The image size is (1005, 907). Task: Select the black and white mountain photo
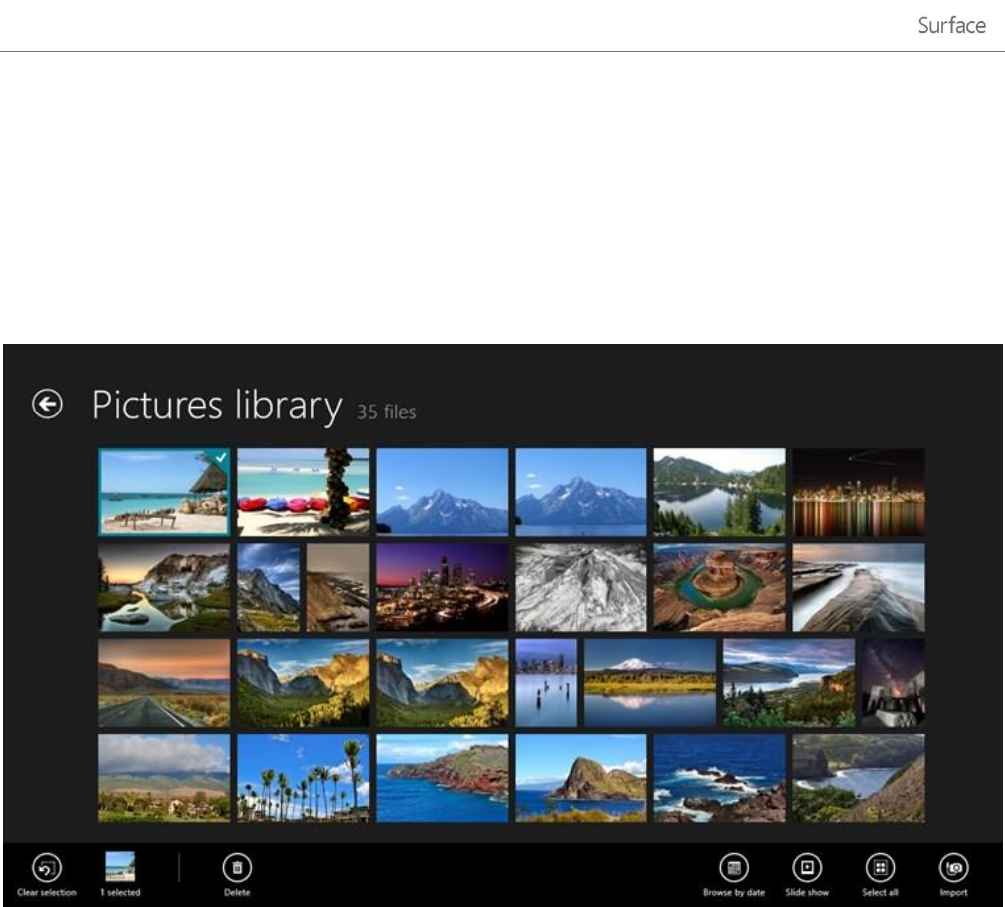(x=580, y=587)
